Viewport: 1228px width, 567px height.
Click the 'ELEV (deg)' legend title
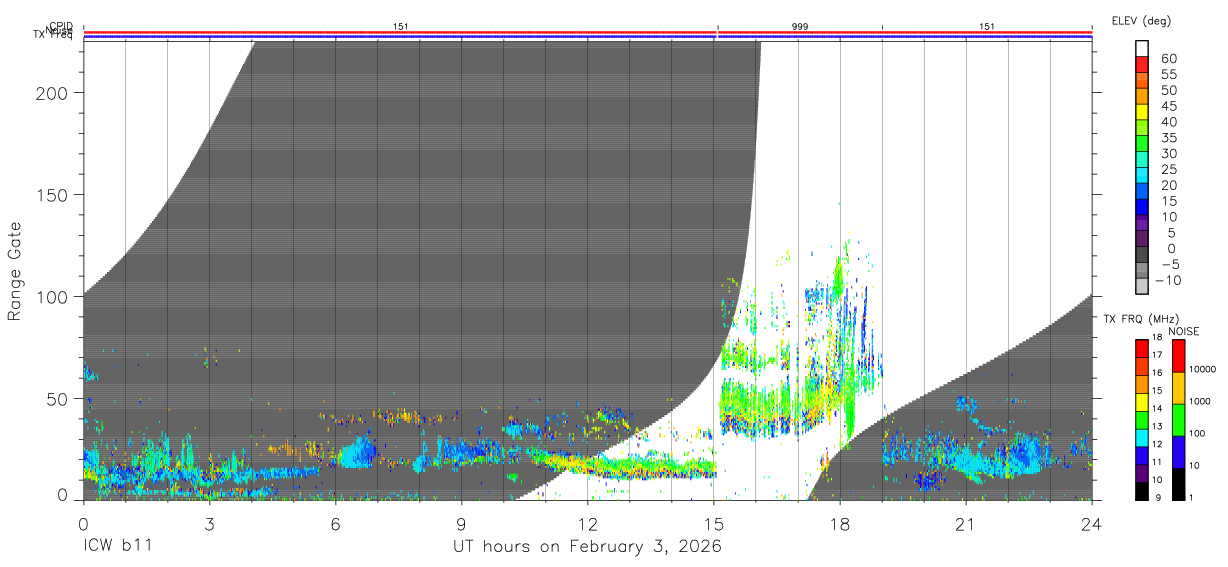pos(1141,21)
